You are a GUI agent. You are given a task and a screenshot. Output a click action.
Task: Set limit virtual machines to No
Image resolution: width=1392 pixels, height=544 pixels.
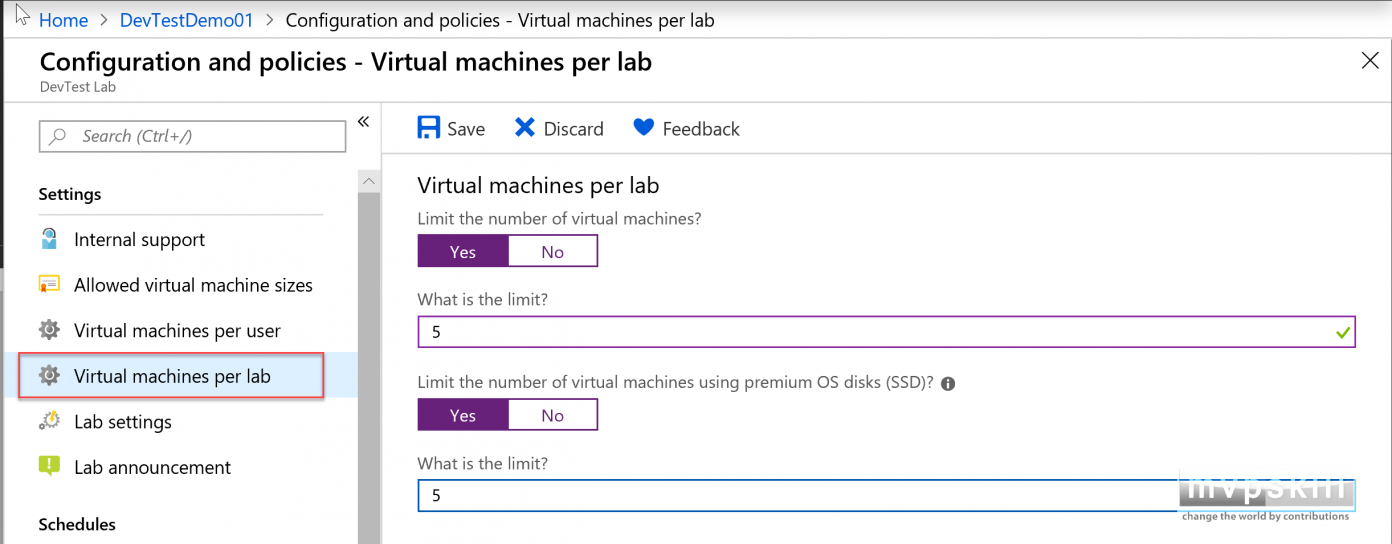click(x=553, y=251)
